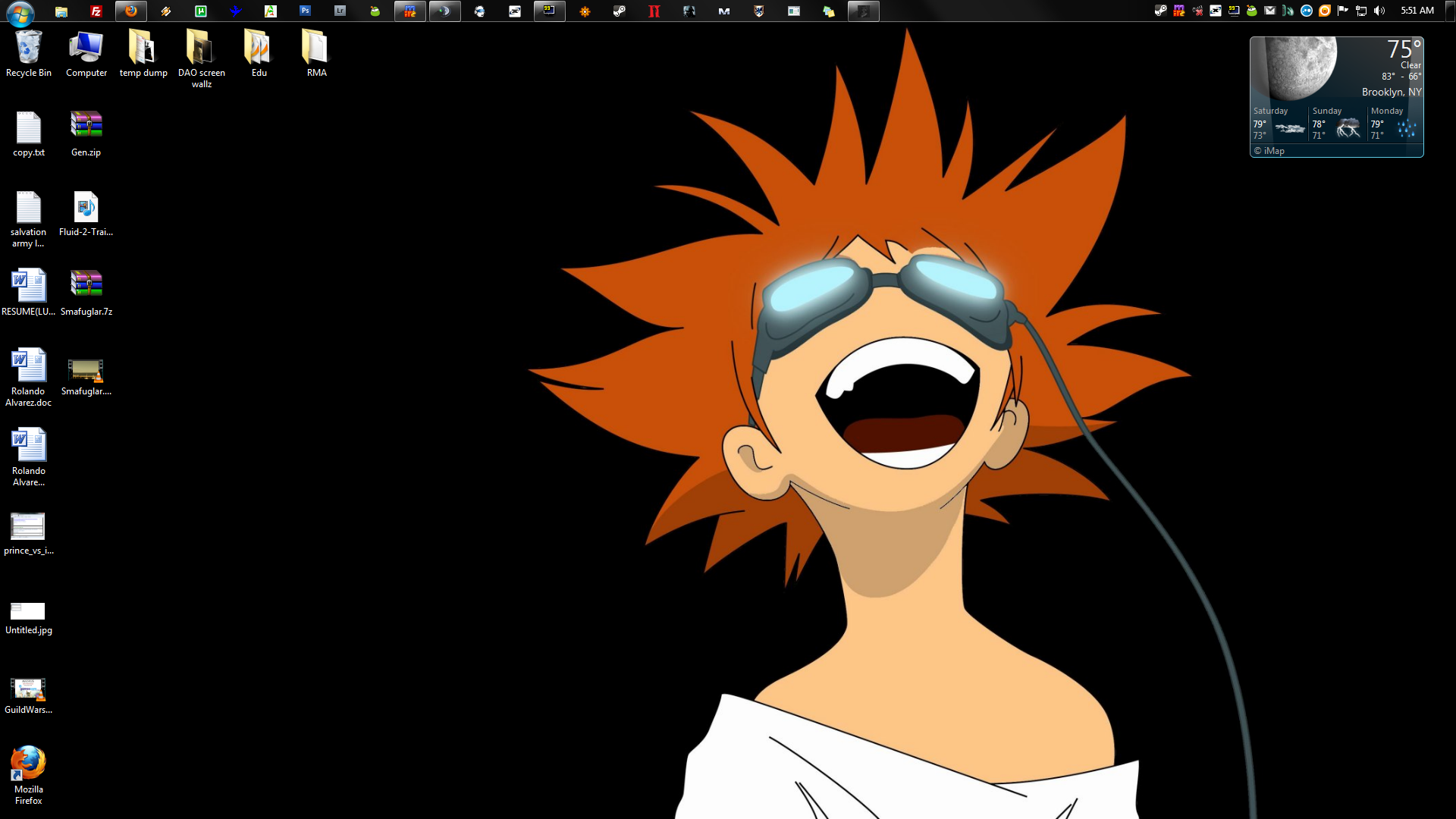1456x819 pixels.
Task: Launch Steam from the taskbar
Action: coord(620,11)
